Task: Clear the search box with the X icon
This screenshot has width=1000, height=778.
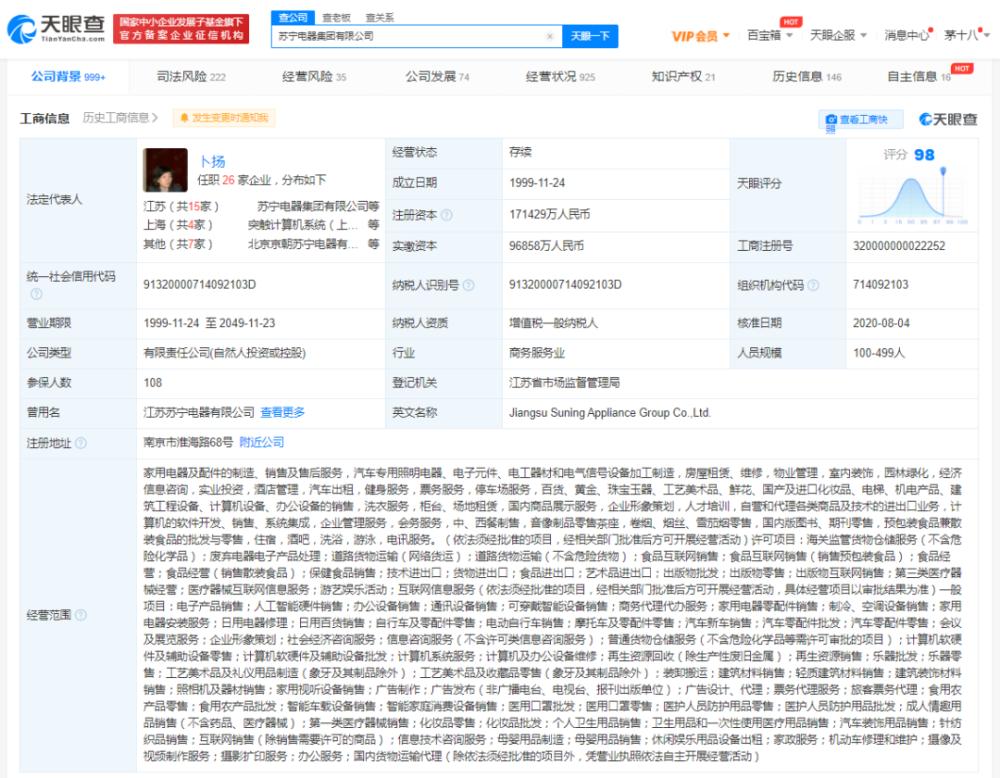Action: click(x=549, y=36)
